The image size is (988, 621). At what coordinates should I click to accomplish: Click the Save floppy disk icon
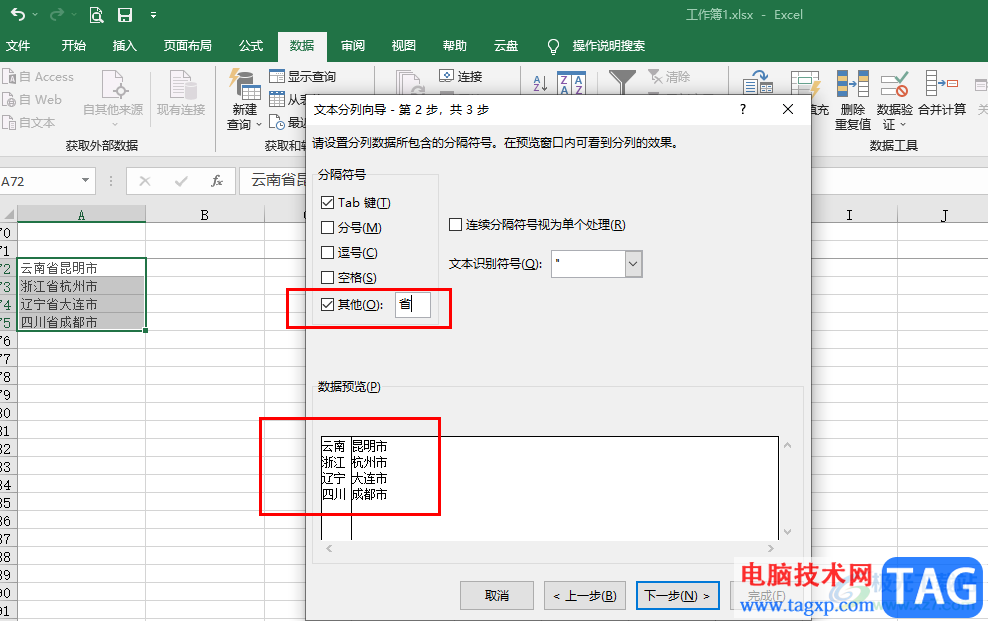pos(125,14)
